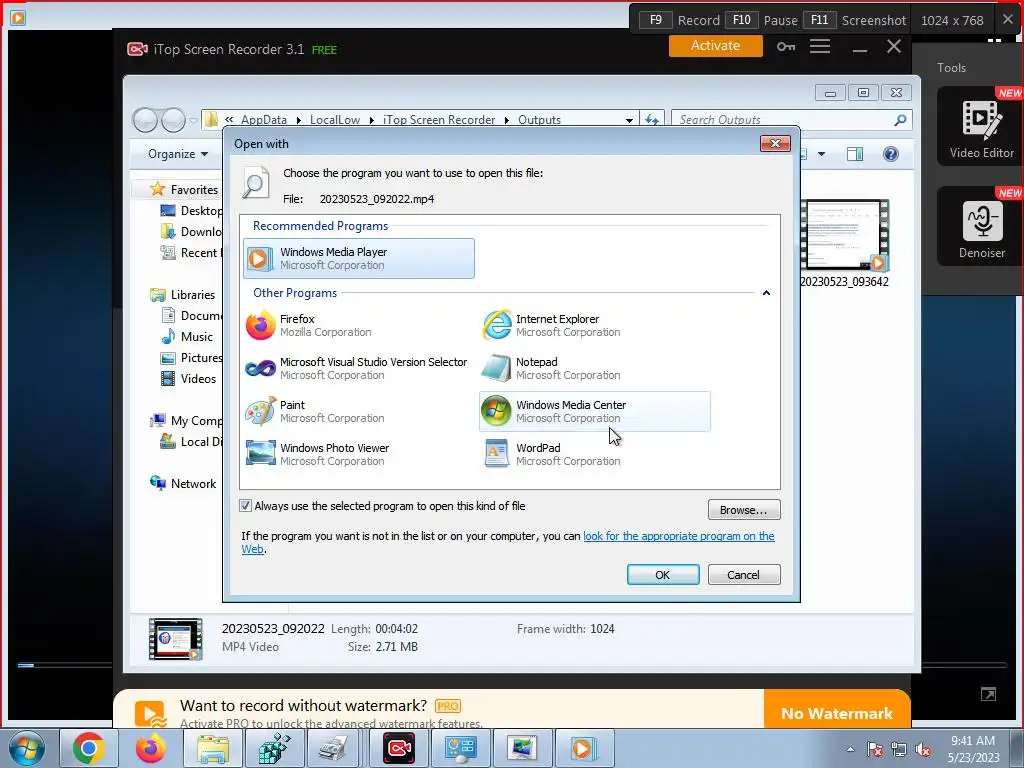Cancel the Open with dialog
This screenshot has width=1024, height=768.
[x=744, y=575]
